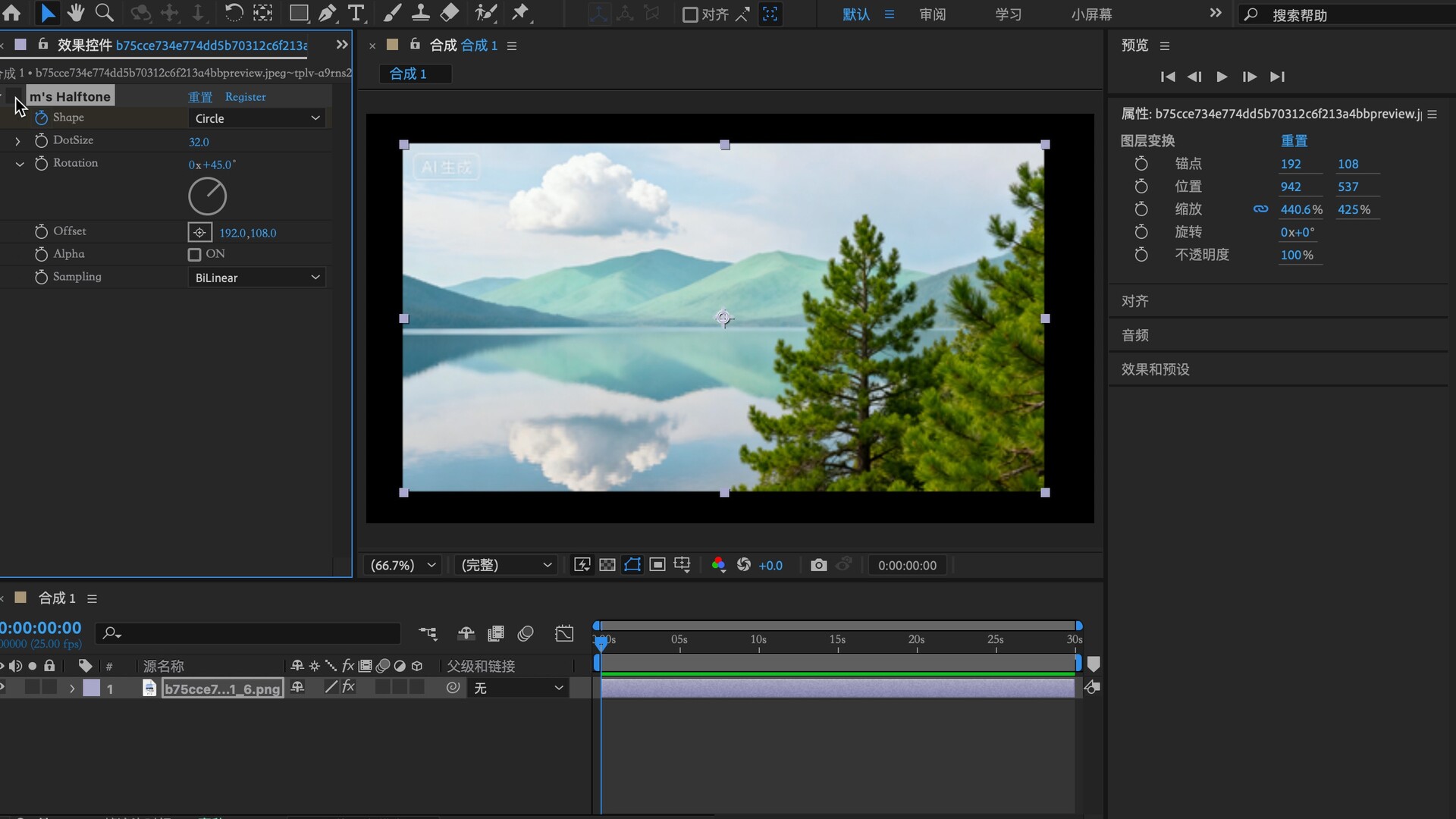Toggle the snapping 对齐 checkbox
1456x819 pixels.
pyautogui.click(x=690, y=14)
